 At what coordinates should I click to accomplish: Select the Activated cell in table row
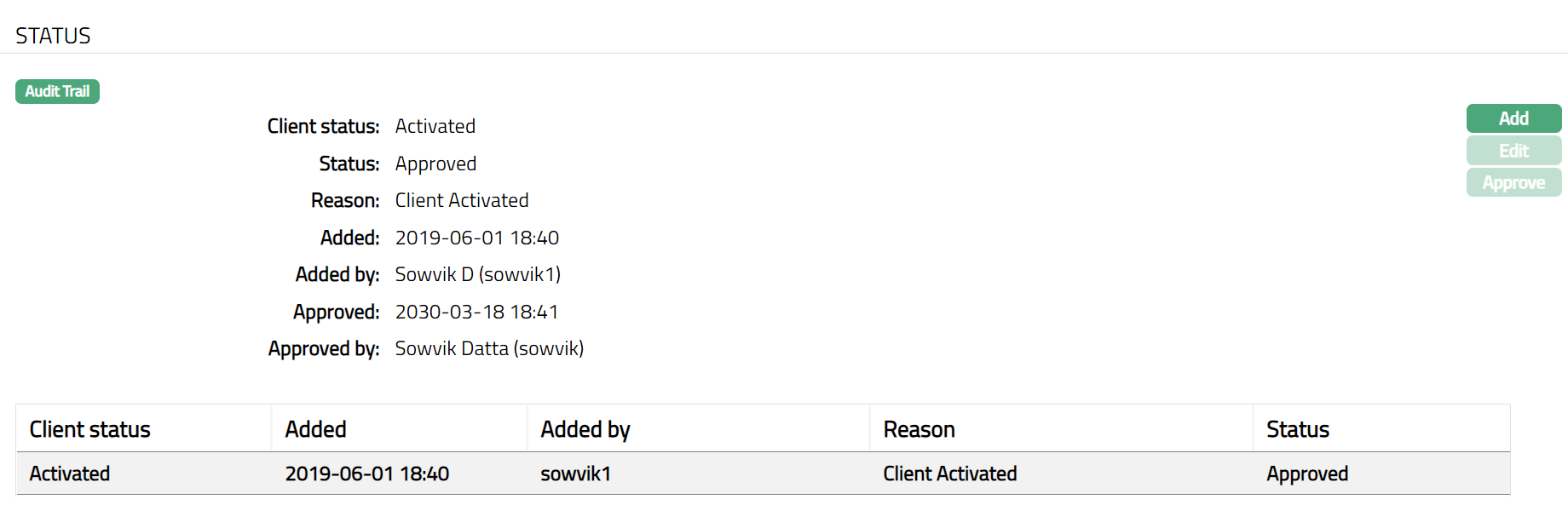click(x=70, y=473)
